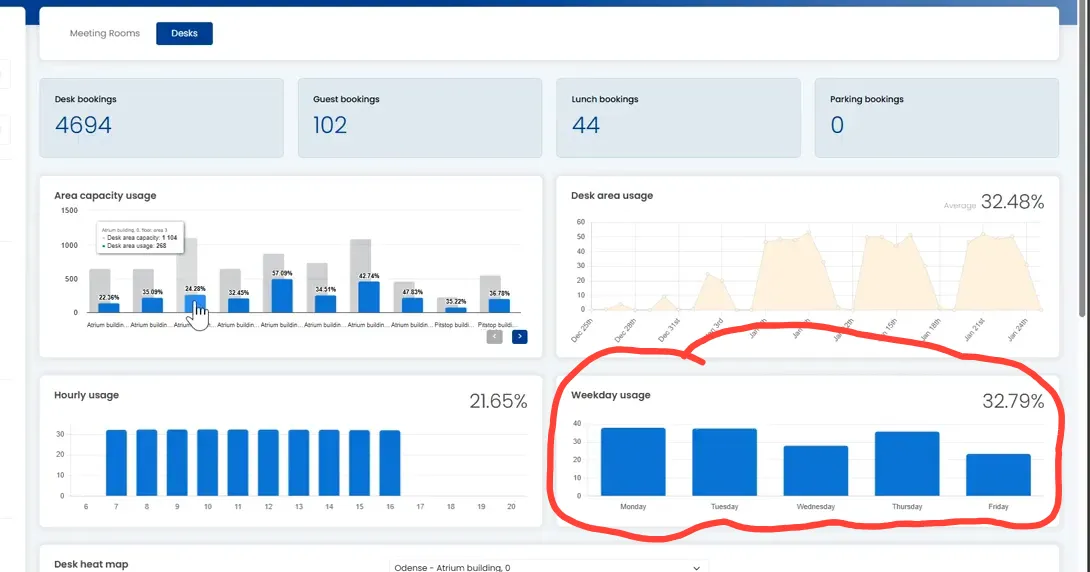
Task: Click the Desk heat map heading
Action: [91, 564]
